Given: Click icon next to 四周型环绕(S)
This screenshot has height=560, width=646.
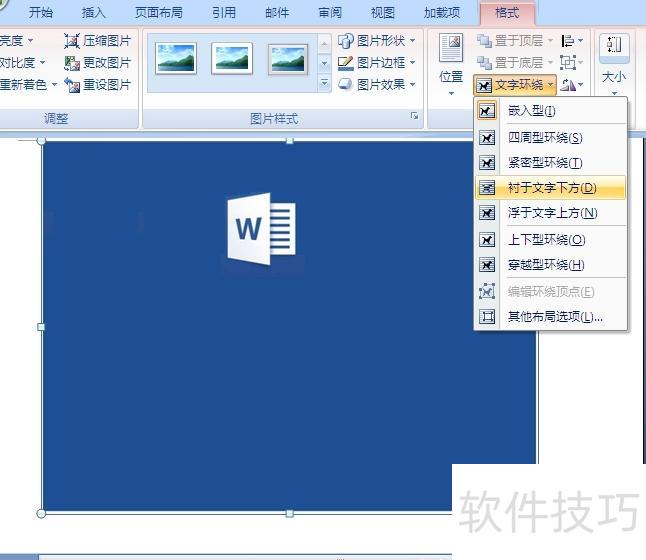Looking at the screenshot, I should (x=487, y=138).
